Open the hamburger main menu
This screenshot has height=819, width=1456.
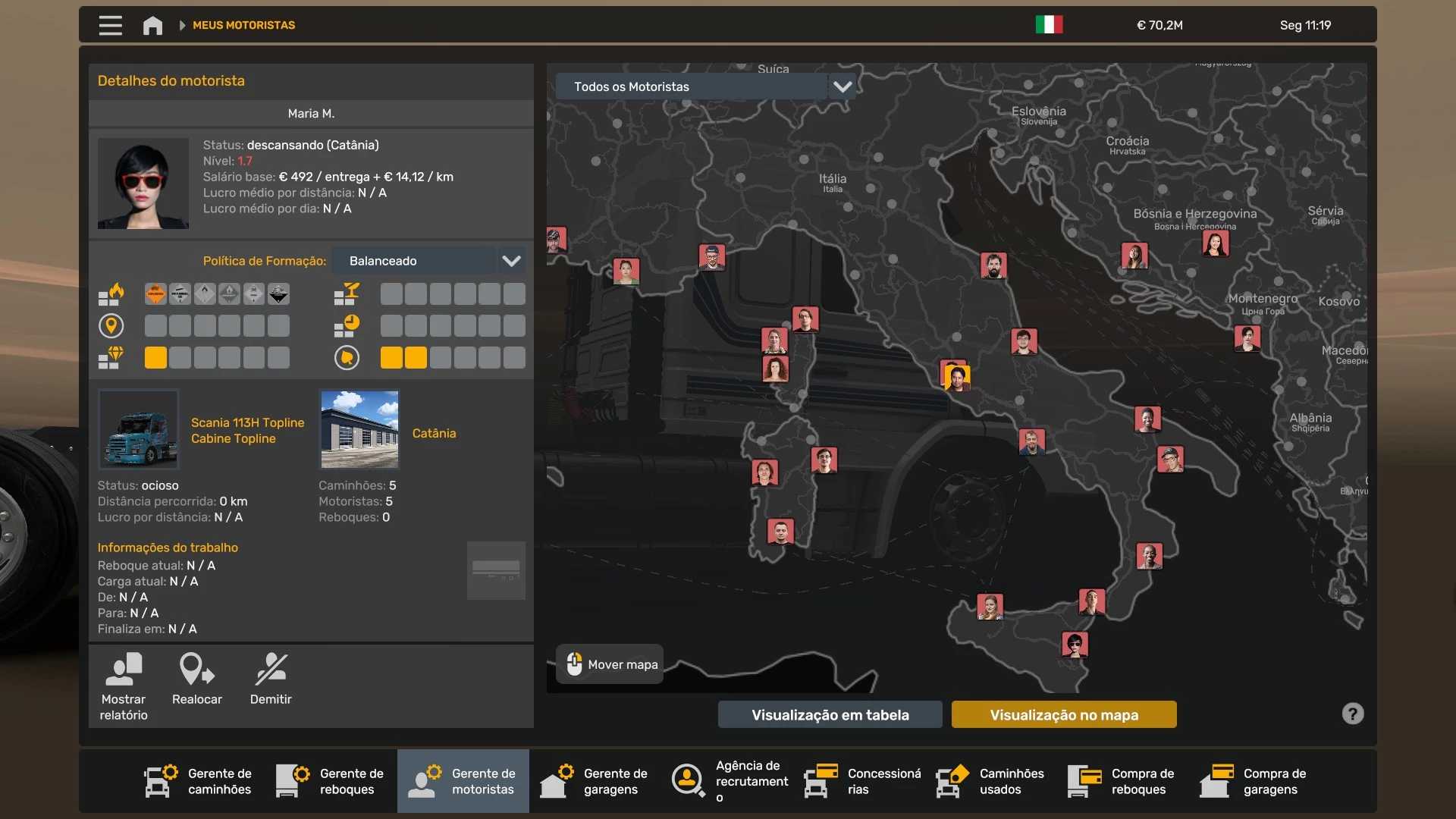coord(110,25)
